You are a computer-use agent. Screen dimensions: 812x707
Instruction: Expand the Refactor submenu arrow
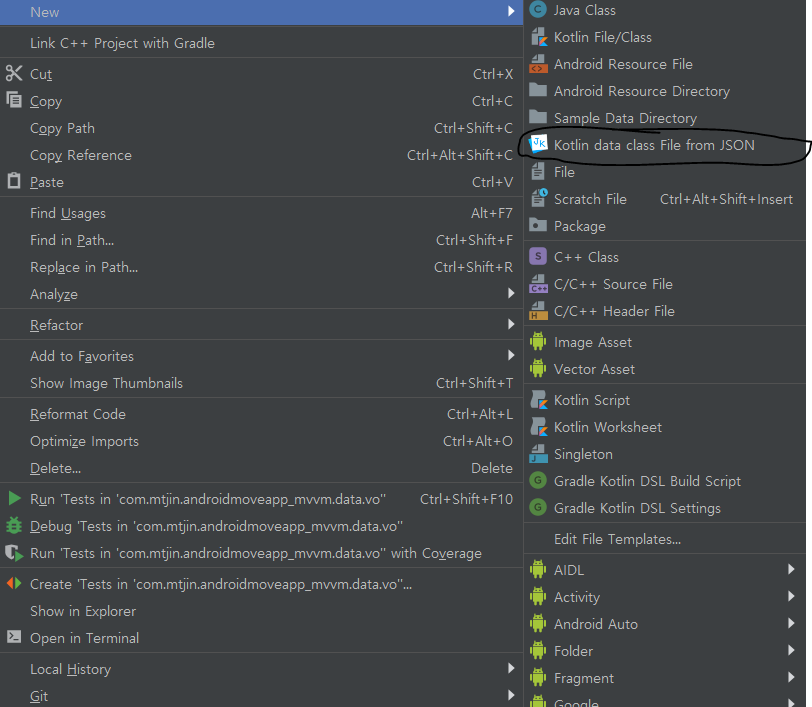click(511, 324)
